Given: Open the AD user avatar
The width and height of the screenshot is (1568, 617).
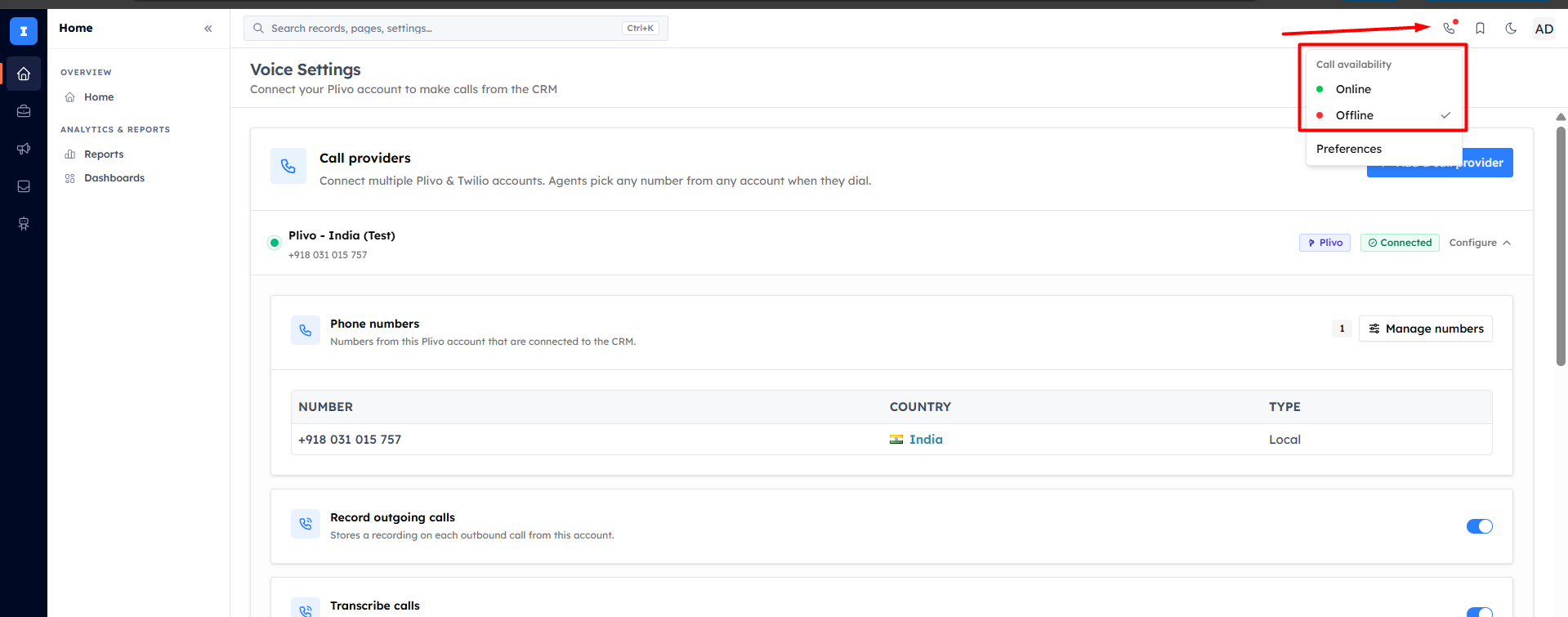Looking at the screenshot, I should pos(1543,29).
